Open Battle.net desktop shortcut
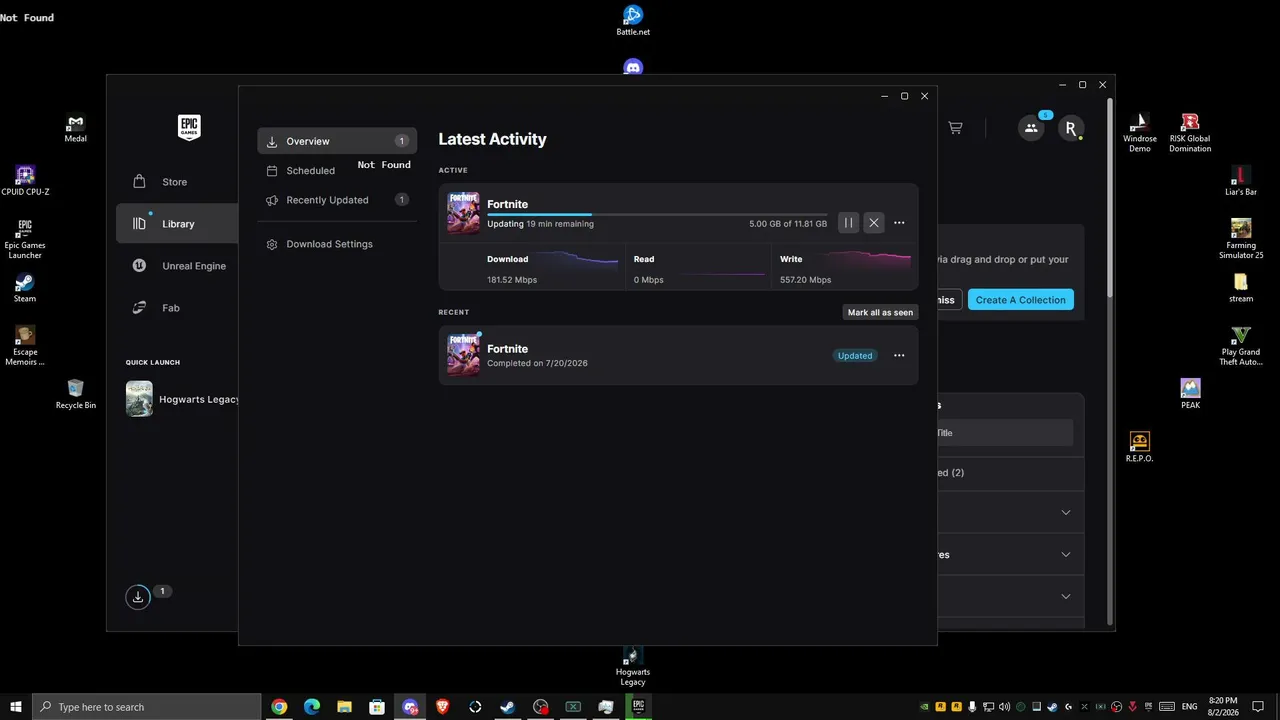This screenshot has width=1280, height=720. [x=633, y=20]
